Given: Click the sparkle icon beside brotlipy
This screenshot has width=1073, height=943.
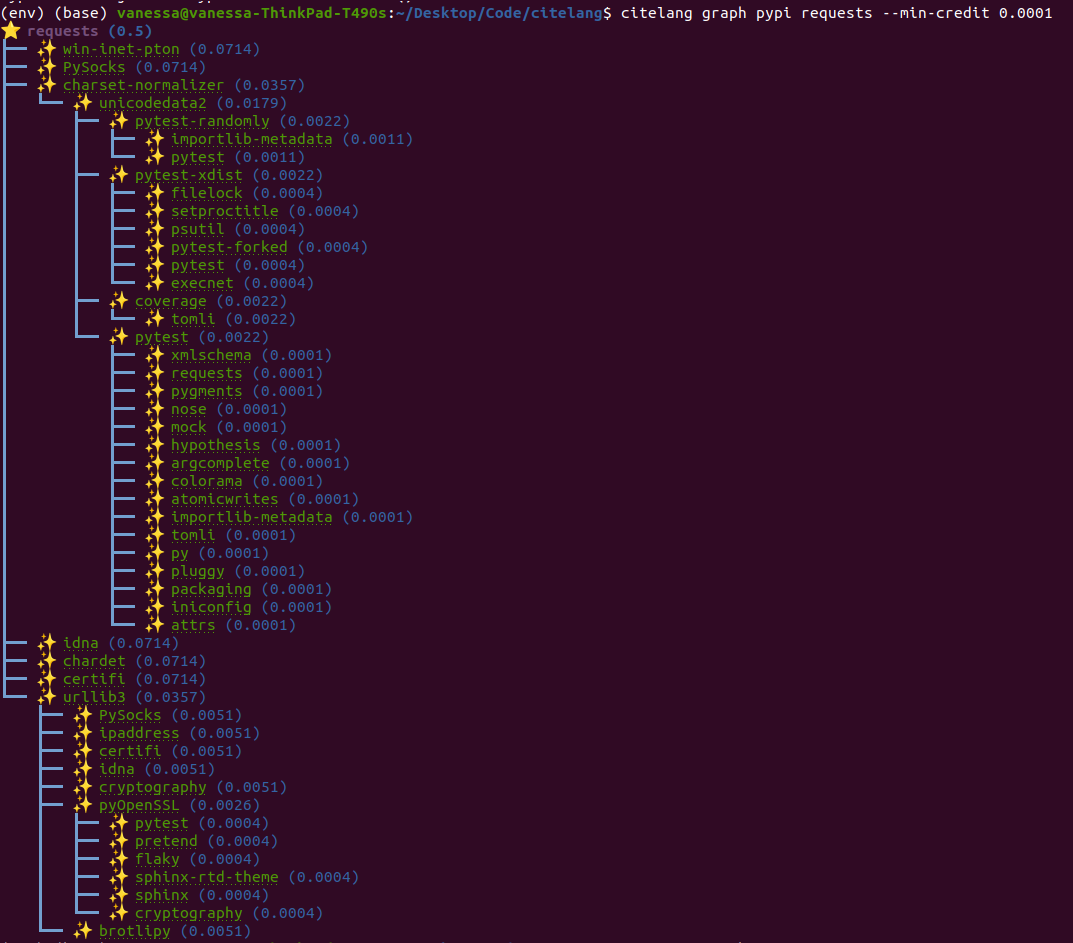Looking at the screenshot, I should [83, 931].
